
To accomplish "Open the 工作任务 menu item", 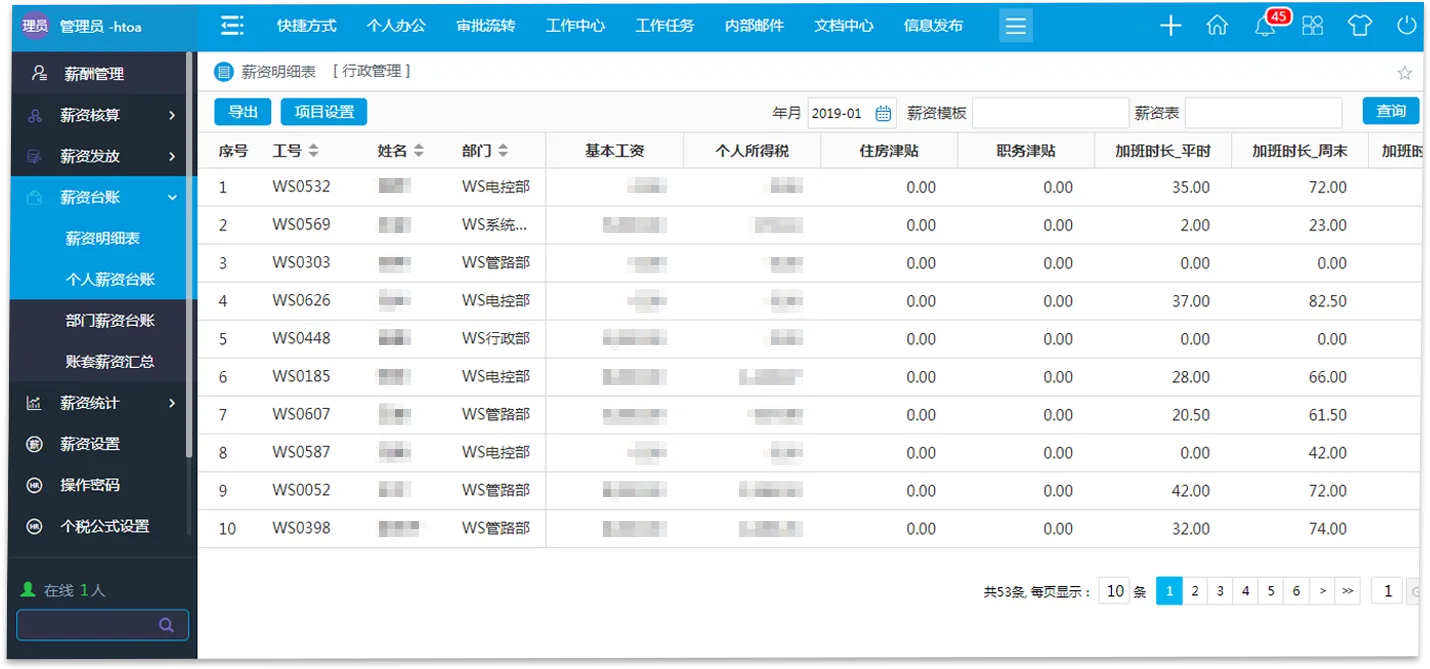I will 664,25.
